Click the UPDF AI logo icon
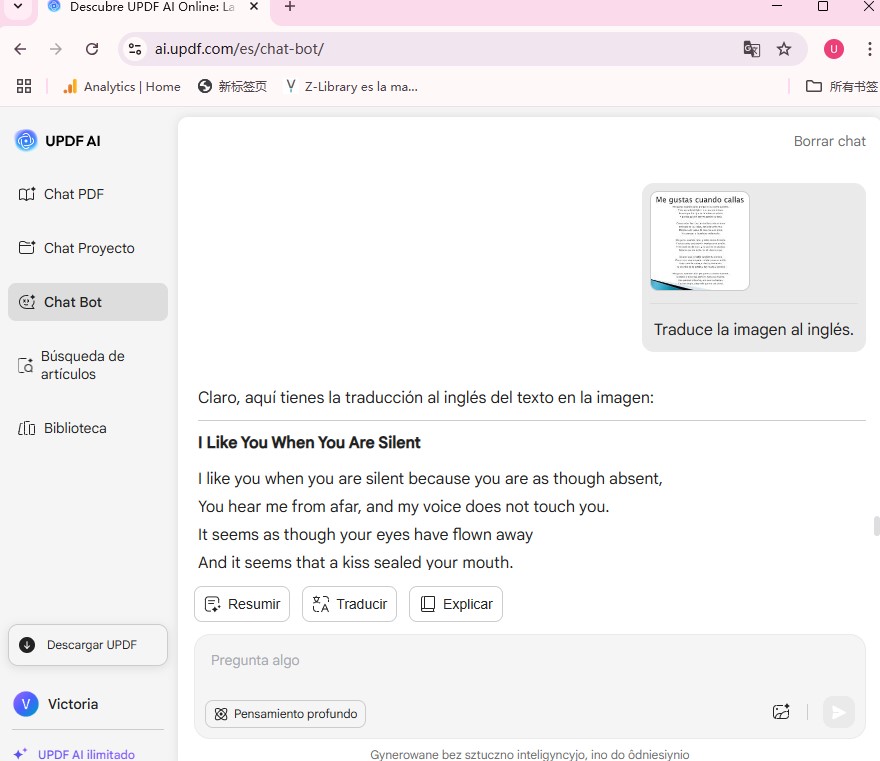This screenshot has width=880, height=761. (26, 141)
